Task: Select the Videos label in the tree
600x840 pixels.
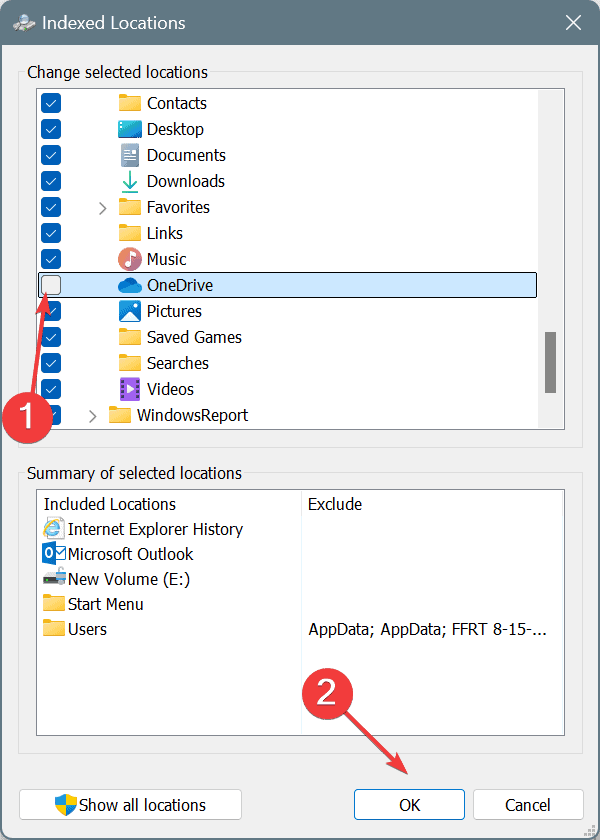Action: [170, 389]
